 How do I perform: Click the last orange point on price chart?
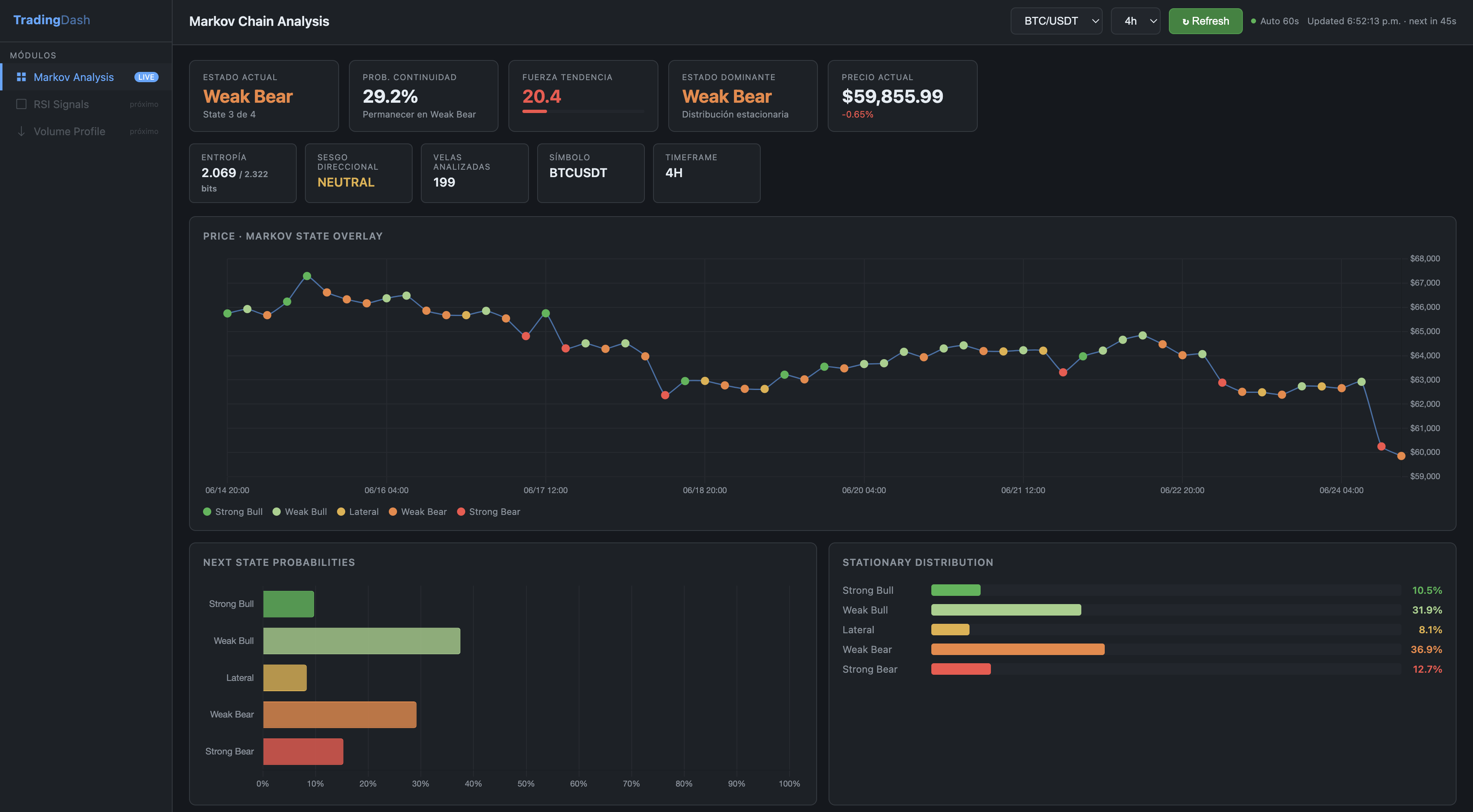pos(1401,456)
